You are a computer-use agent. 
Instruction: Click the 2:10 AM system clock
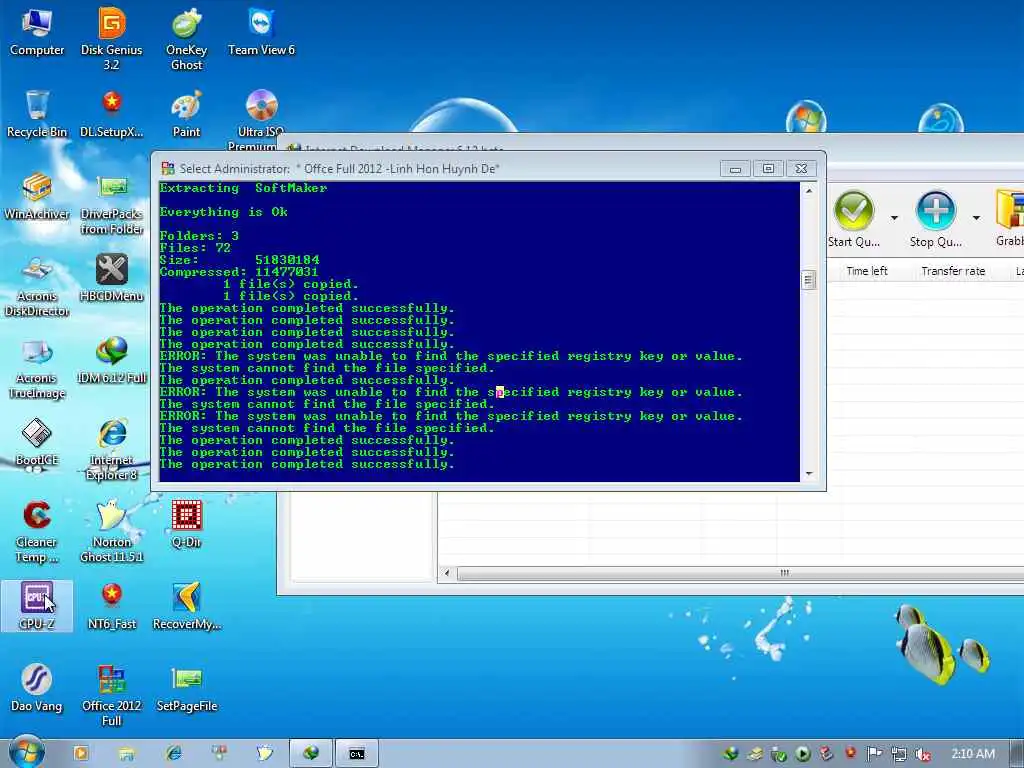click(x=972, y=754)
